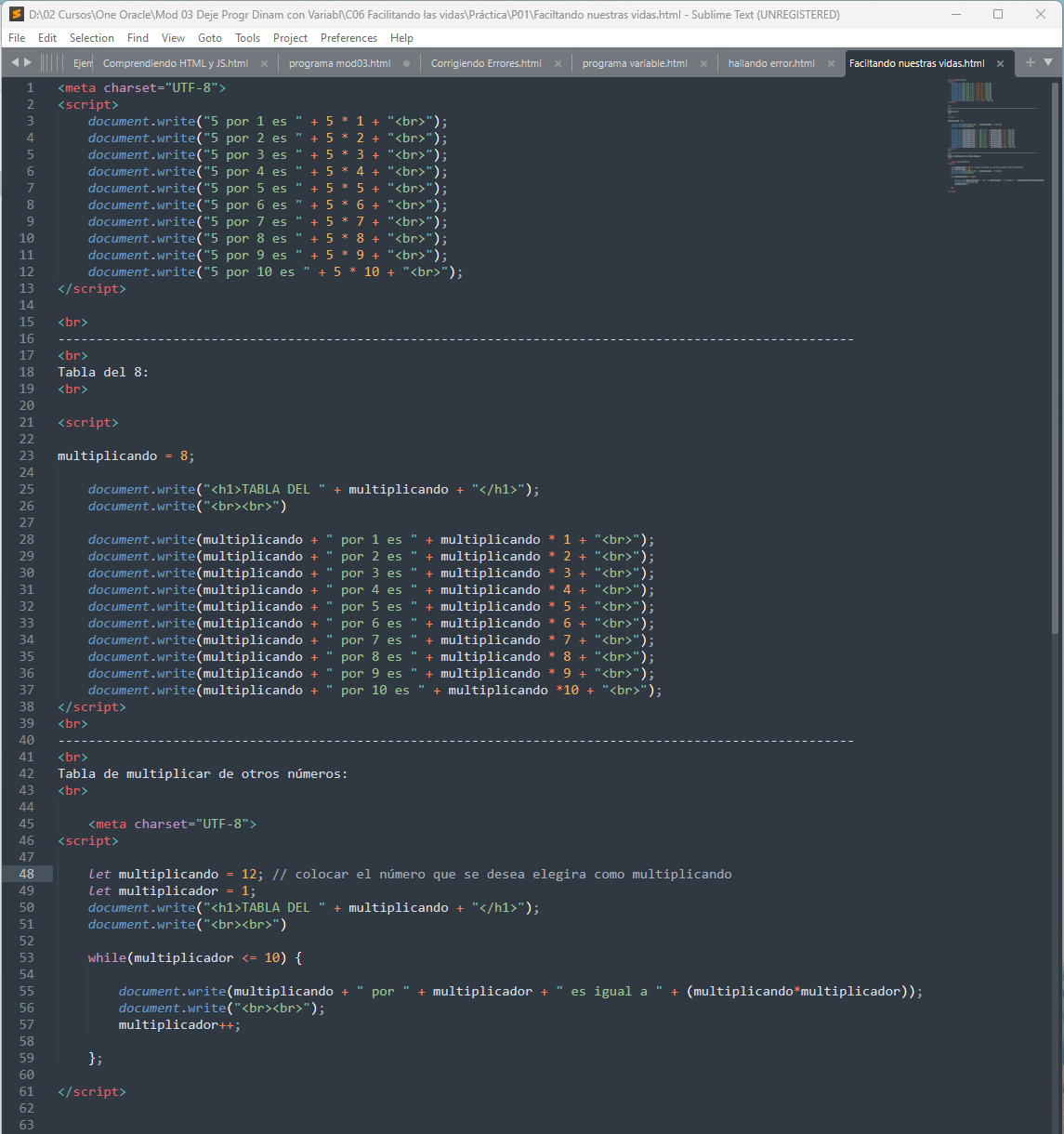Open the Help menu
This screenshot has width=1064, height=1134.
click(x=401, y=38)
